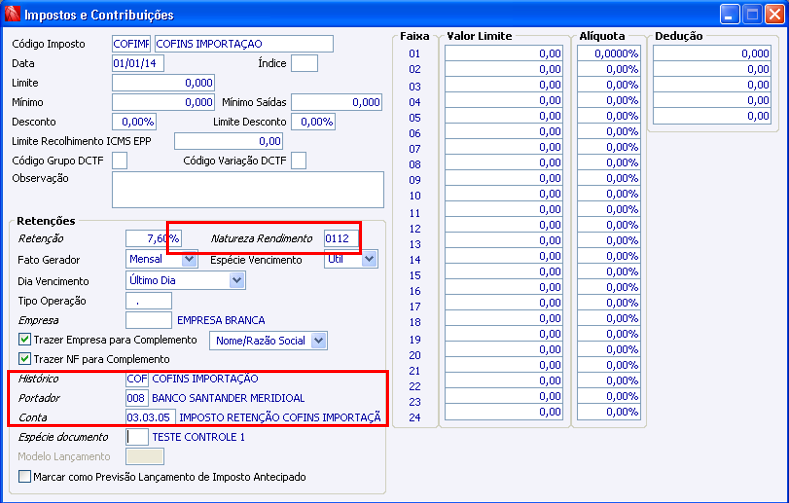Click Valor Limite field for Faixa 01
The width and height of the screenshot is (789, 503).
click(x=504, y=53)
